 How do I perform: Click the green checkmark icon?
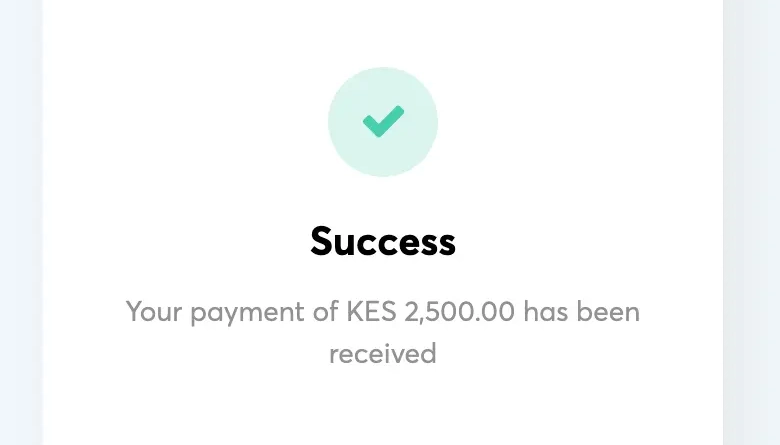coord(383,121)
